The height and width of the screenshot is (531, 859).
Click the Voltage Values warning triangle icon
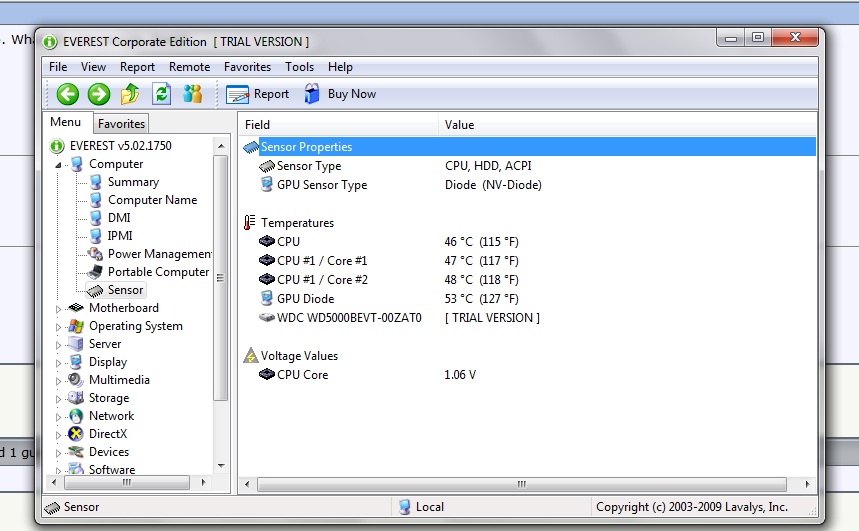[x=251, y=356]
